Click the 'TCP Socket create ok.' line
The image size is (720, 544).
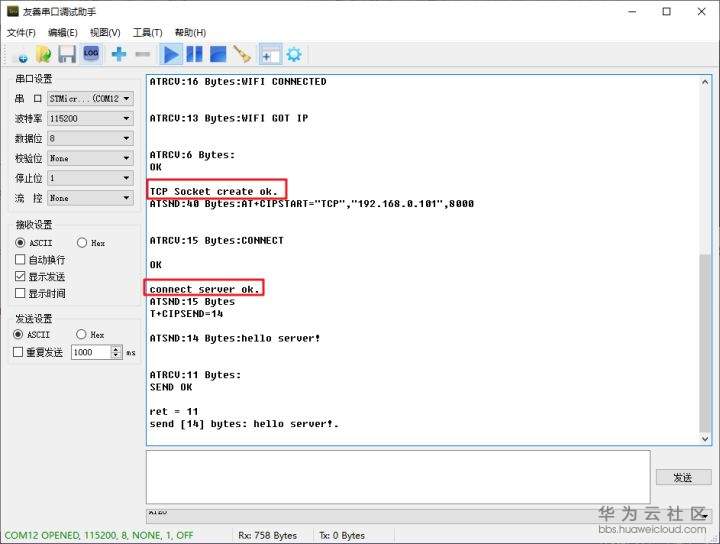click(214, 191)
